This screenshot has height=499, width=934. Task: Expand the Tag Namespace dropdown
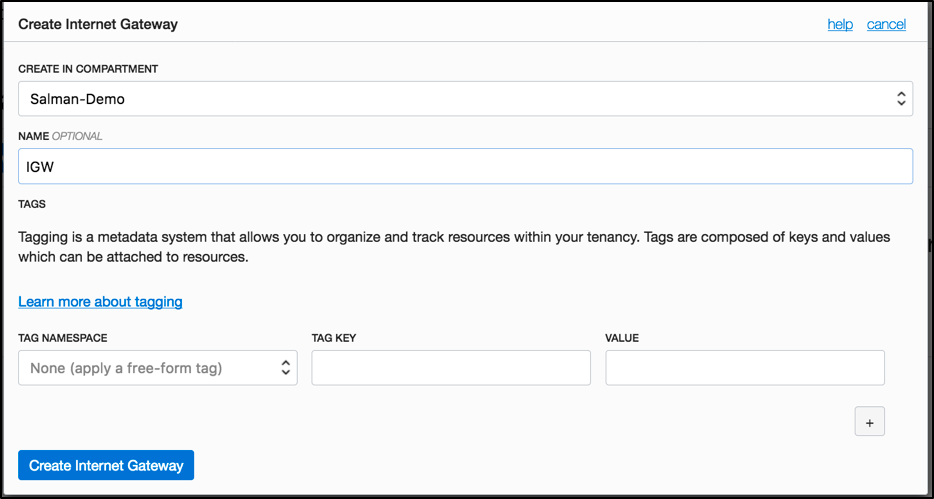click(157, 368)
